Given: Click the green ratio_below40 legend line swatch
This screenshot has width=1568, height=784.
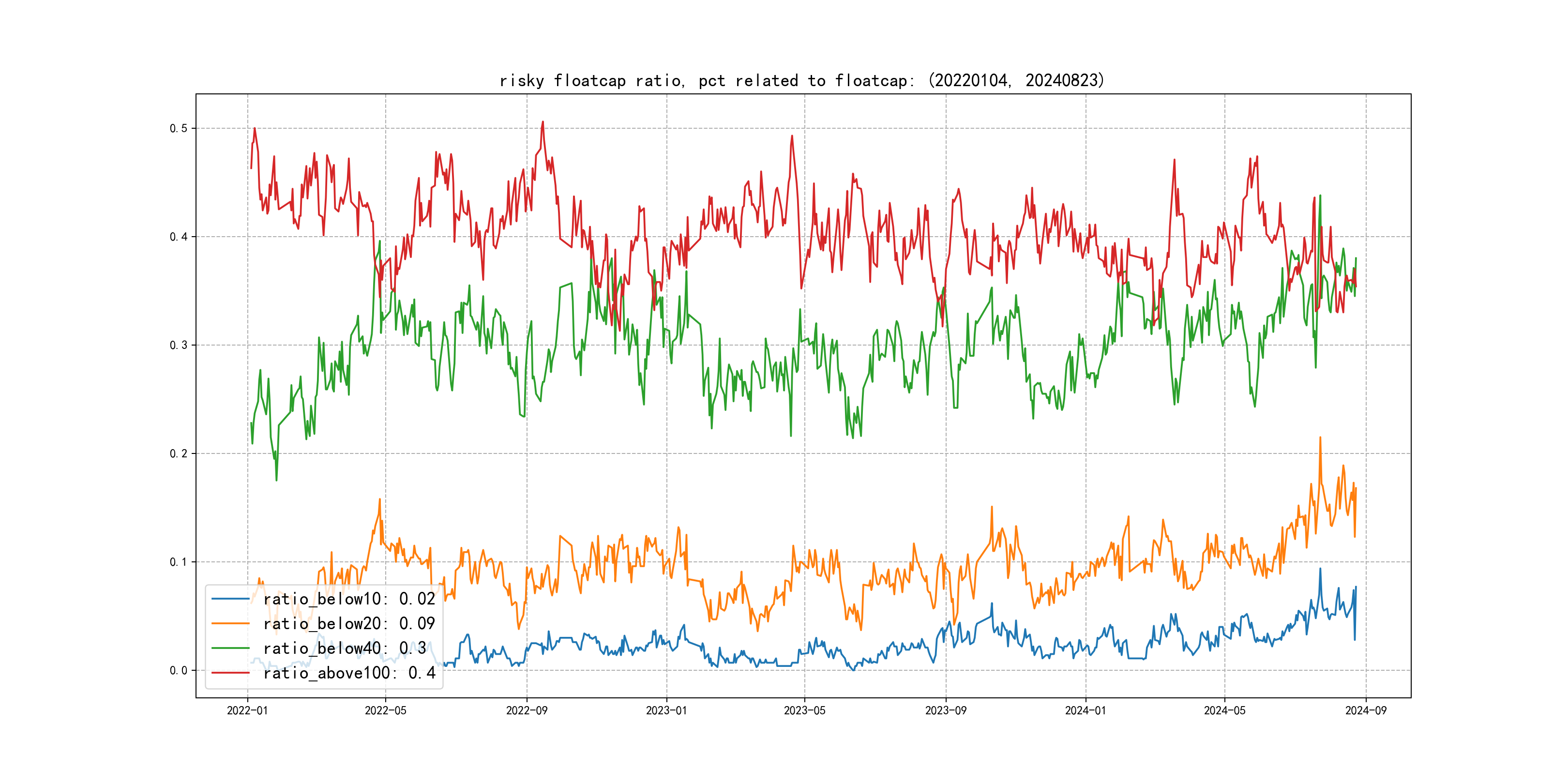Looking at the screenshot, I should tap(230, 648).
